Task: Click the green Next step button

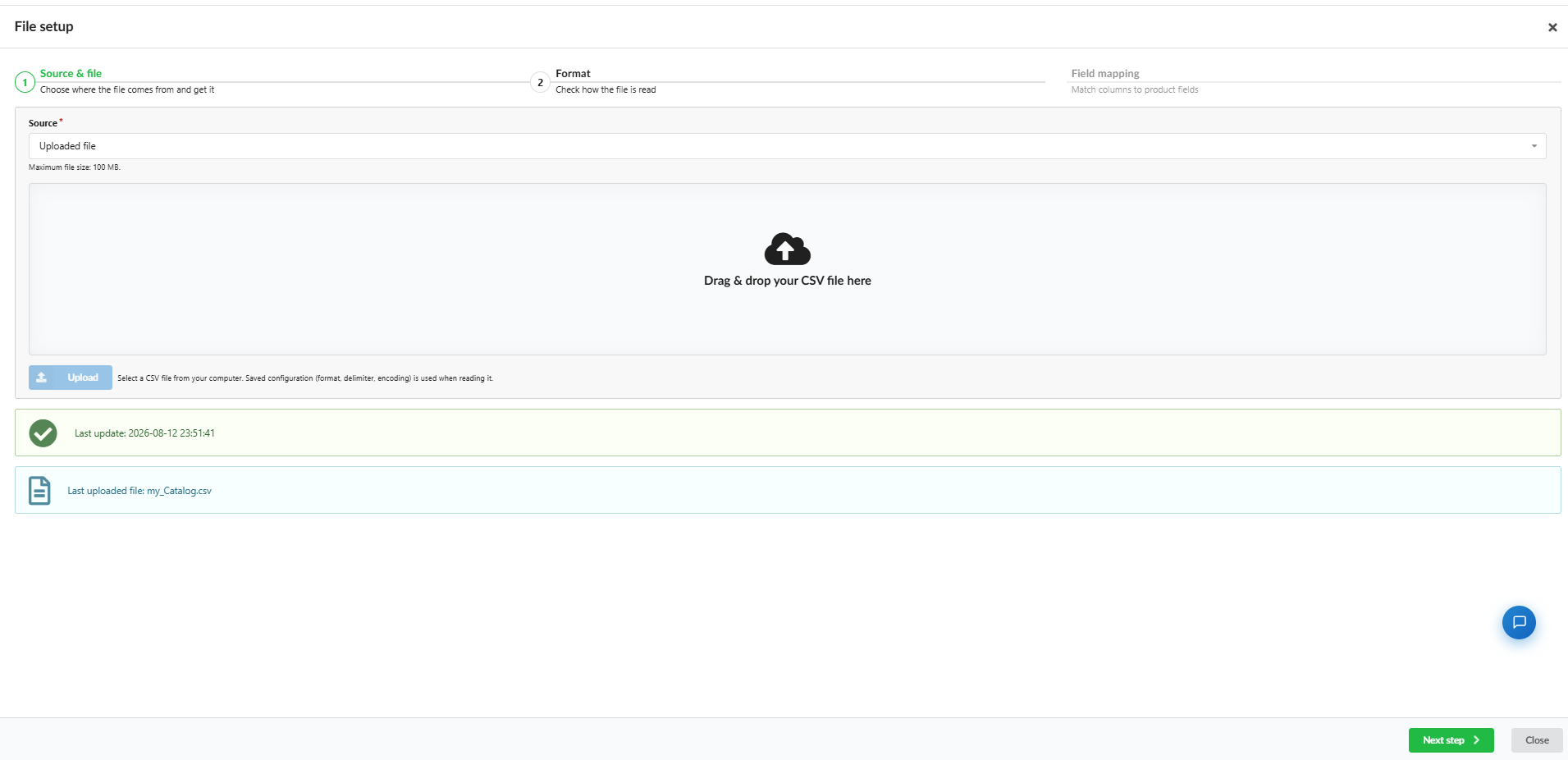Action: (x=1451, y=740)
